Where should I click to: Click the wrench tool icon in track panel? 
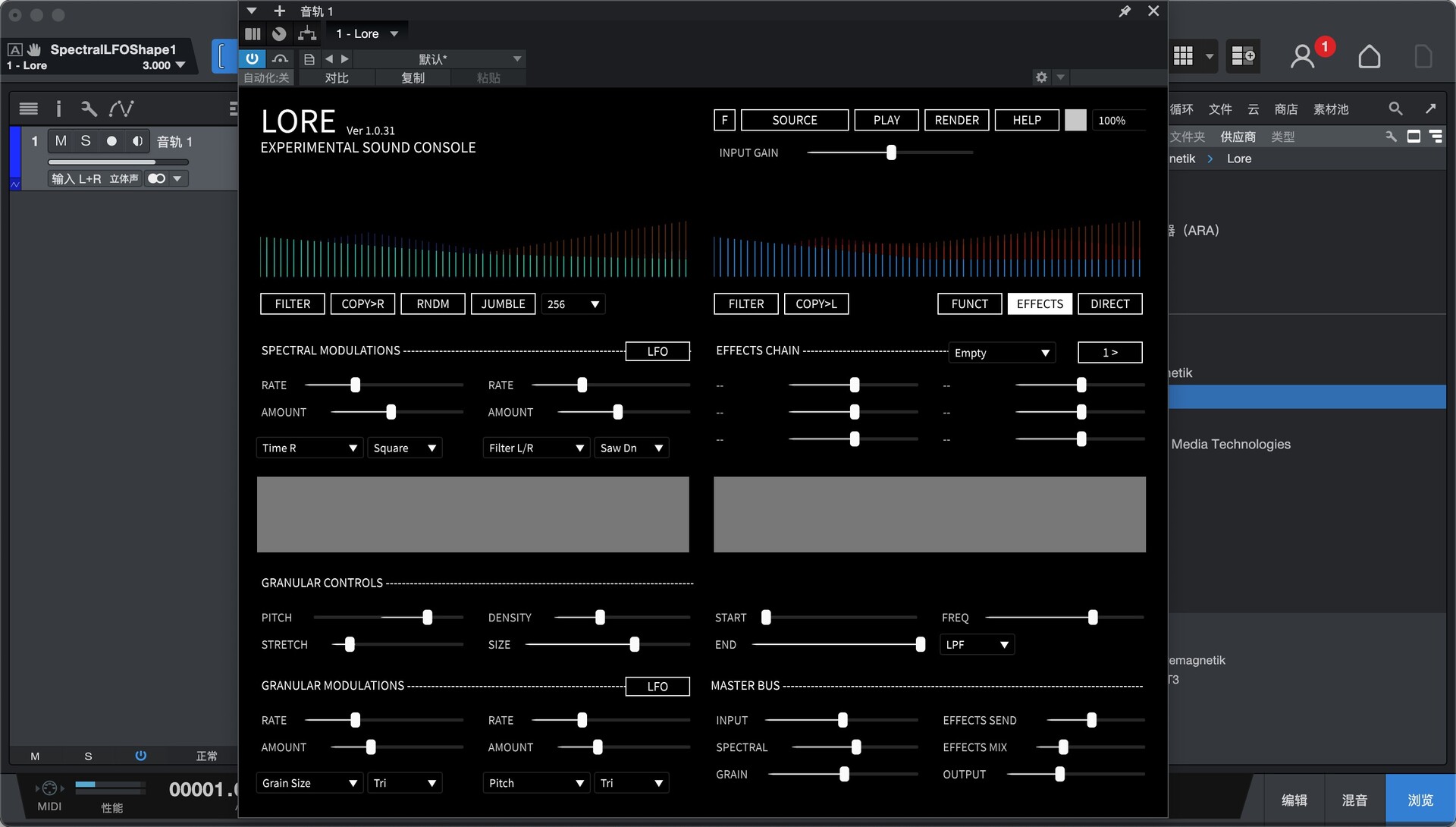(89, 108)
